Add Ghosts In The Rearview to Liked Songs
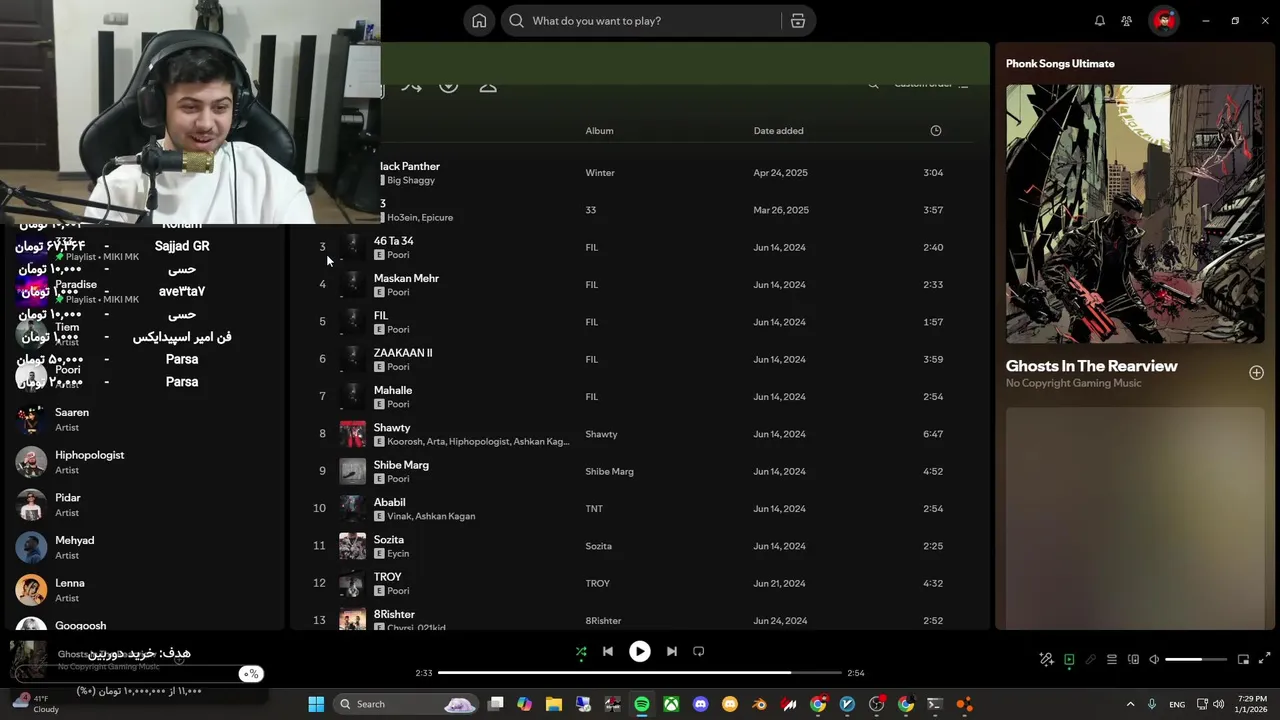Screen dimensions: 1280x720 pos(1256,373)
